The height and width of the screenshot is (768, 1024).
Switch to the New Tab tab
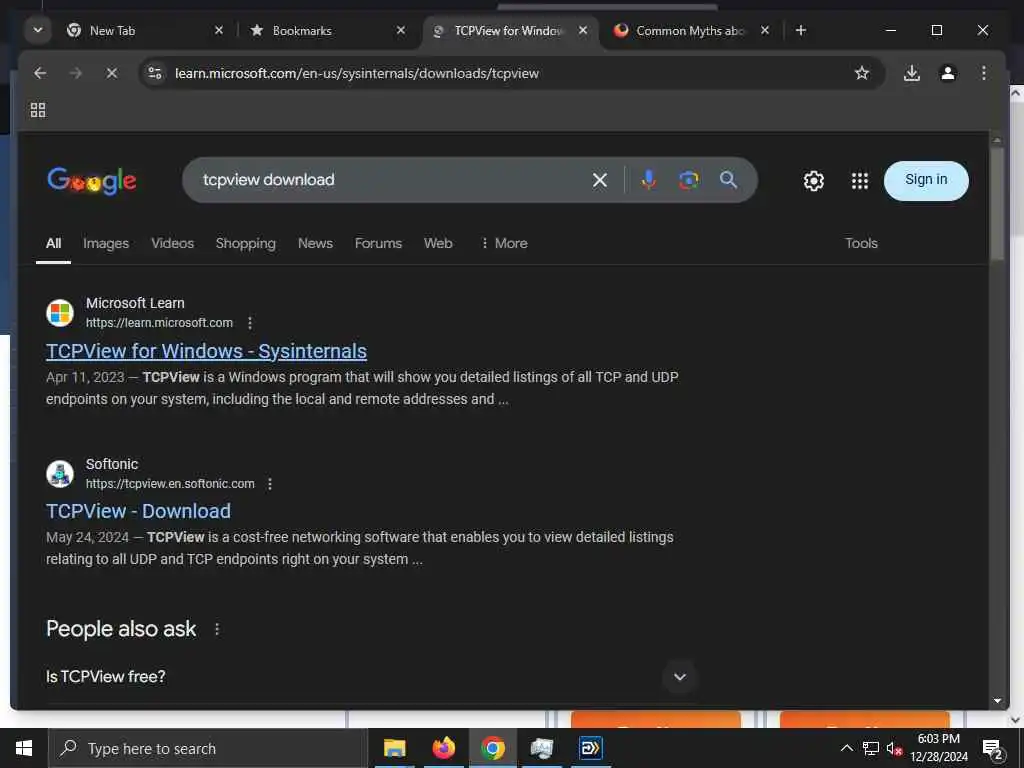pyautogui.click(x=145, y=31)
